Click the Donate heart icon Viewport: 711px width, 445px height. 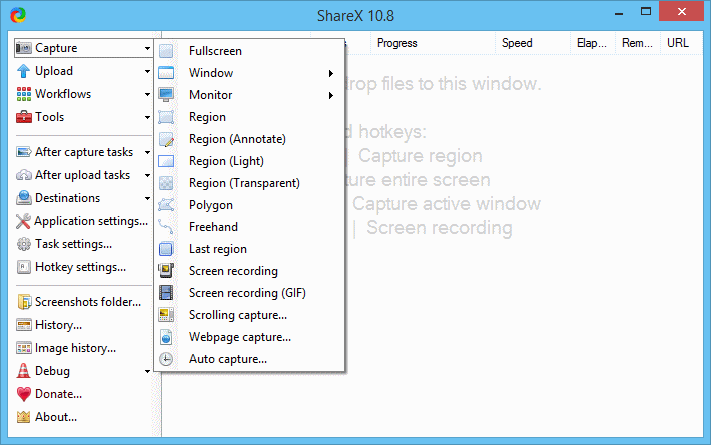pyautogui.click(x=24, y=394)
